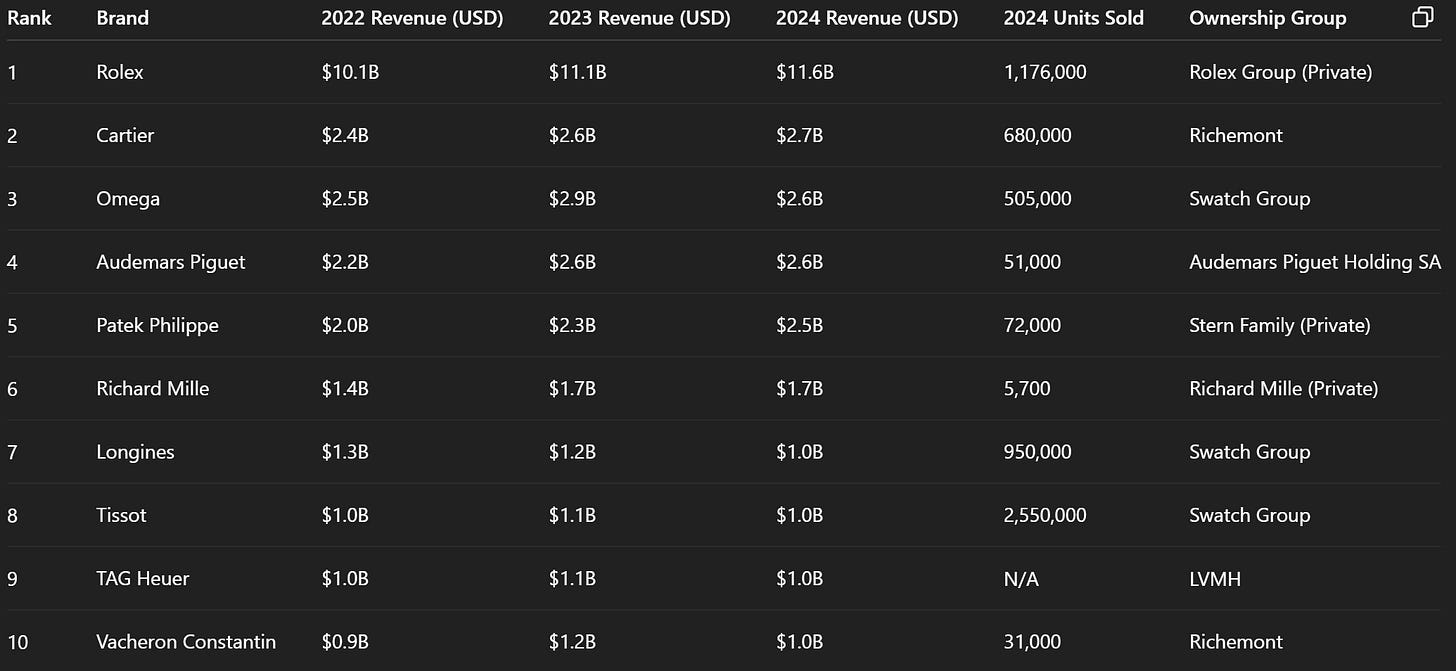Image resolution: width=1456 pixels, height=671 pixels.
Task: Click Swatch Group in the Longines row
Action: 1250,452
